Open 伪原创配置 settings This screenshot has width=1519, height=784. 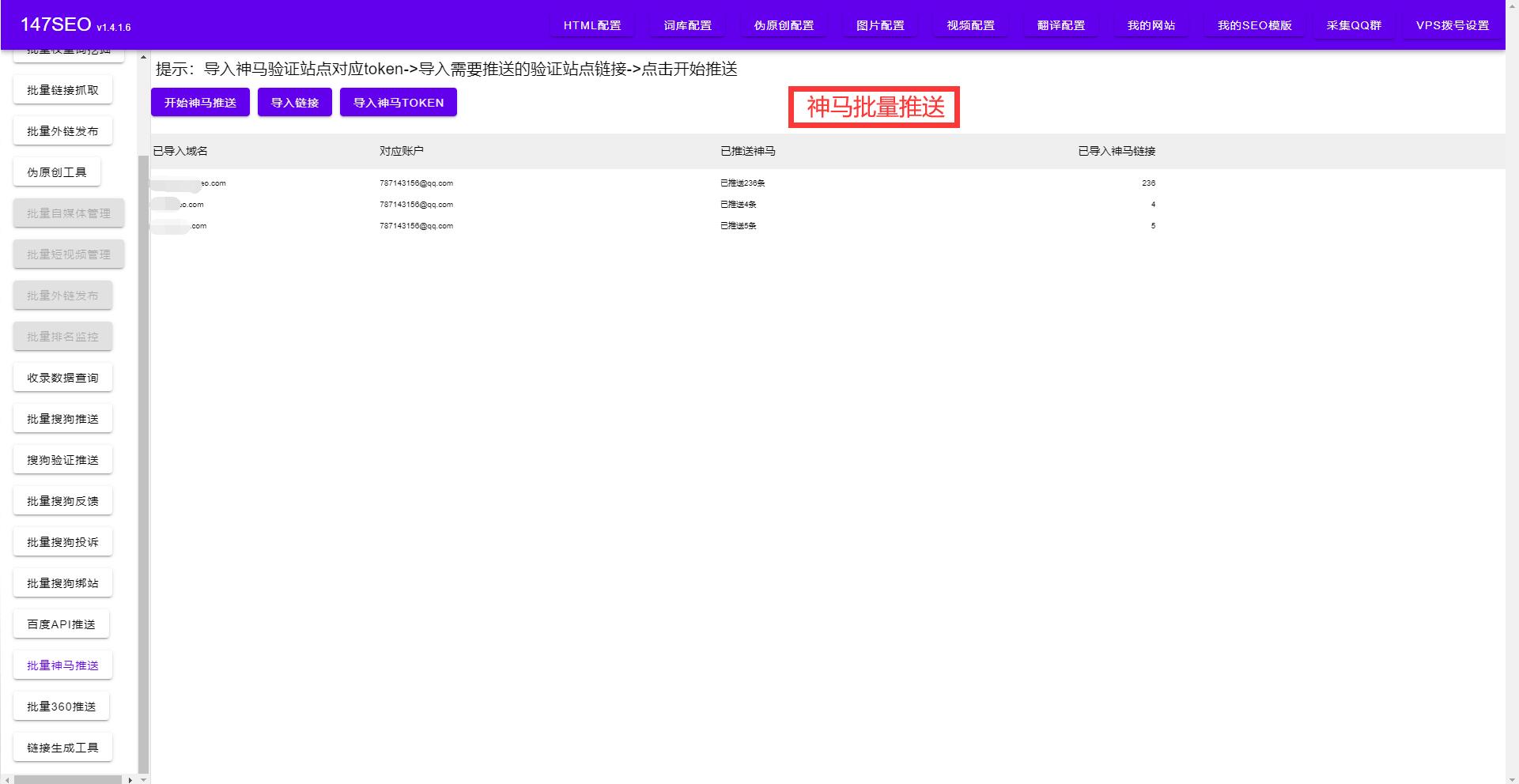(784, 24)
